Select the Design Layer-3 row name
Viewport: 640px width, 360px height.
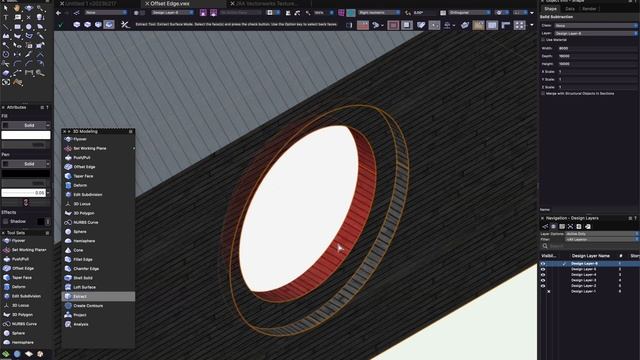[x=584, y=280]
